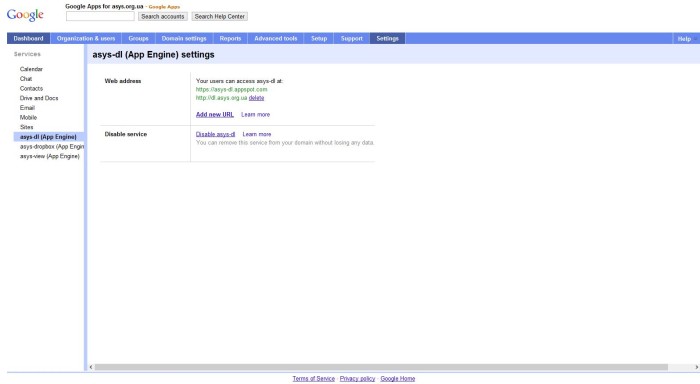This screenshot has width=700, height=384.
Task: Switch to the Support tab
Action: pyautogui.click(x=352, y=38)
